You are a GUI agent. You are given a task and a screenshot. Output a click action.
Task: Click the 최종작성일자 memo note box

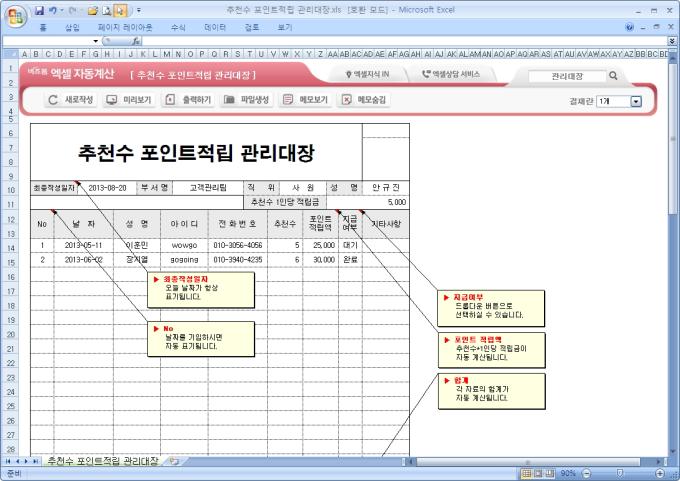pos(201,290)
